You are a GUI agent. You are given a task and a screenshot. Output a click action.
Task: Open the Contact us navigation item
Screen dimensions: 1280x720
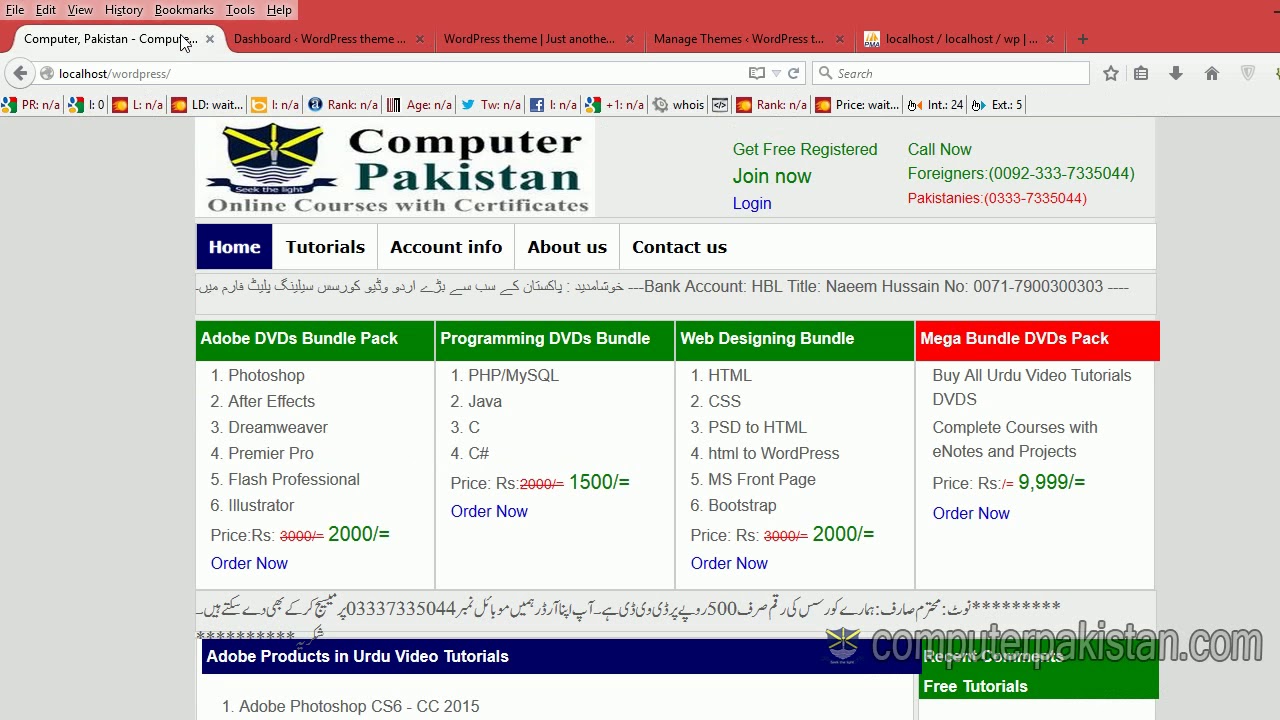pos(679,247)
